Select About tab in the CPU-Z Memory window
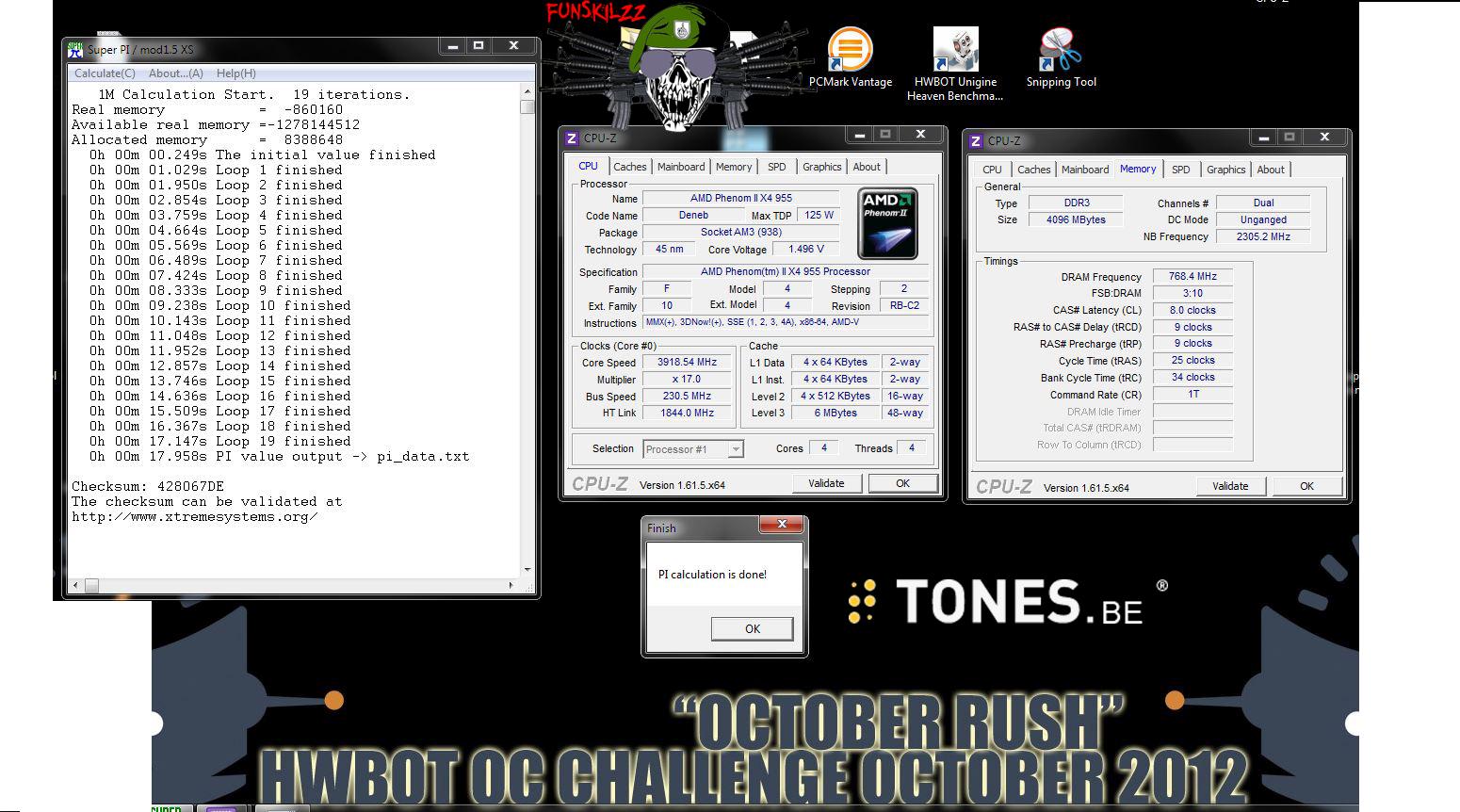 [1271, 170]
